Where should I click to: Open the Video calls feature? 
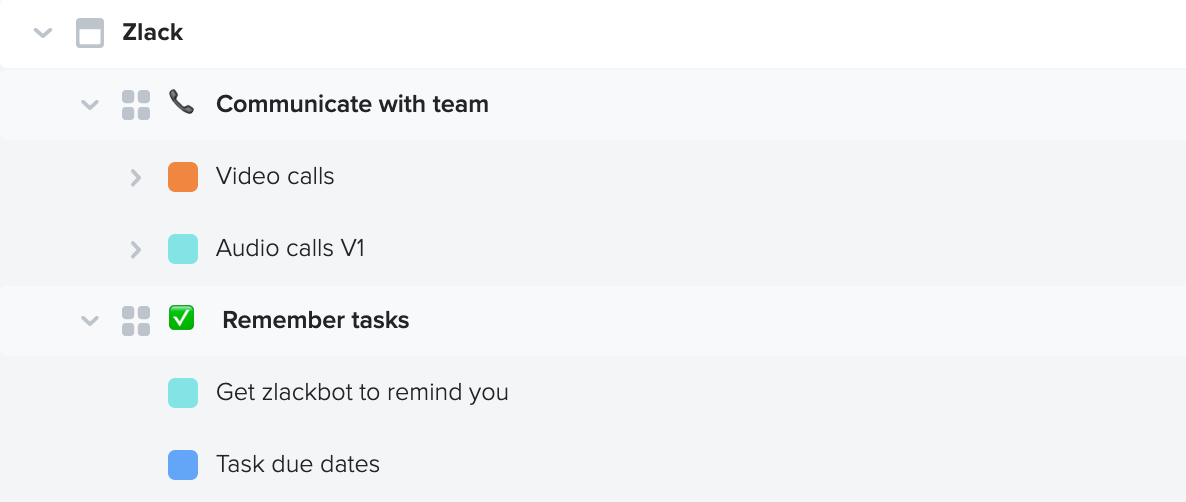coord(275,176)
